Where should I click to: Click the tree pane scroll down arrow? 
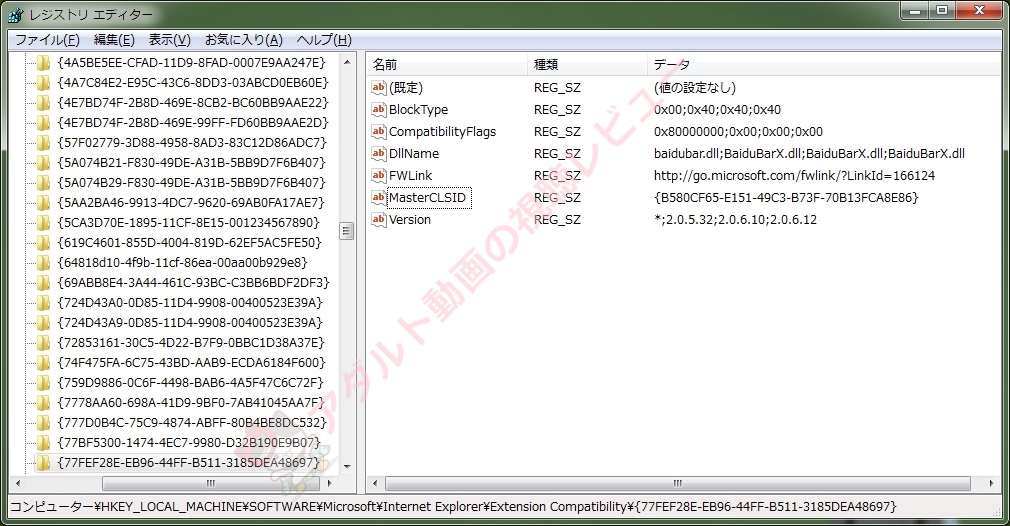(347, 466)
